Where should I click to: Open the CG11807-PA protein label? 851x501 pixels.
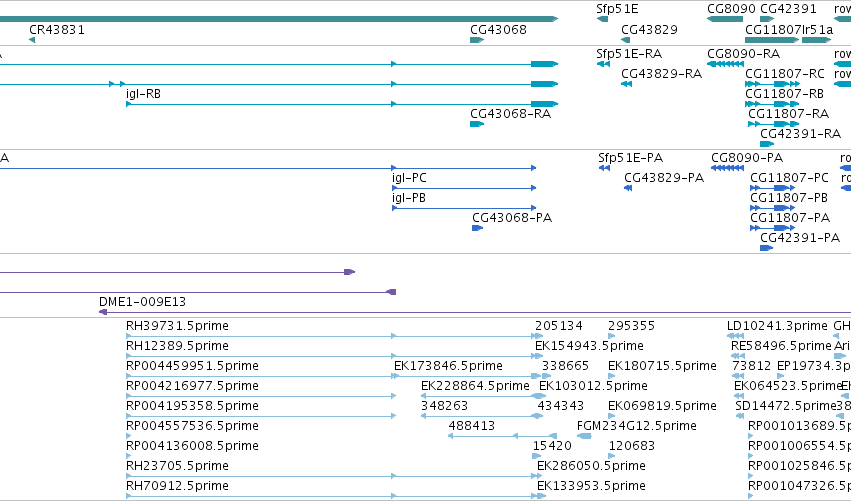(790, 218)
